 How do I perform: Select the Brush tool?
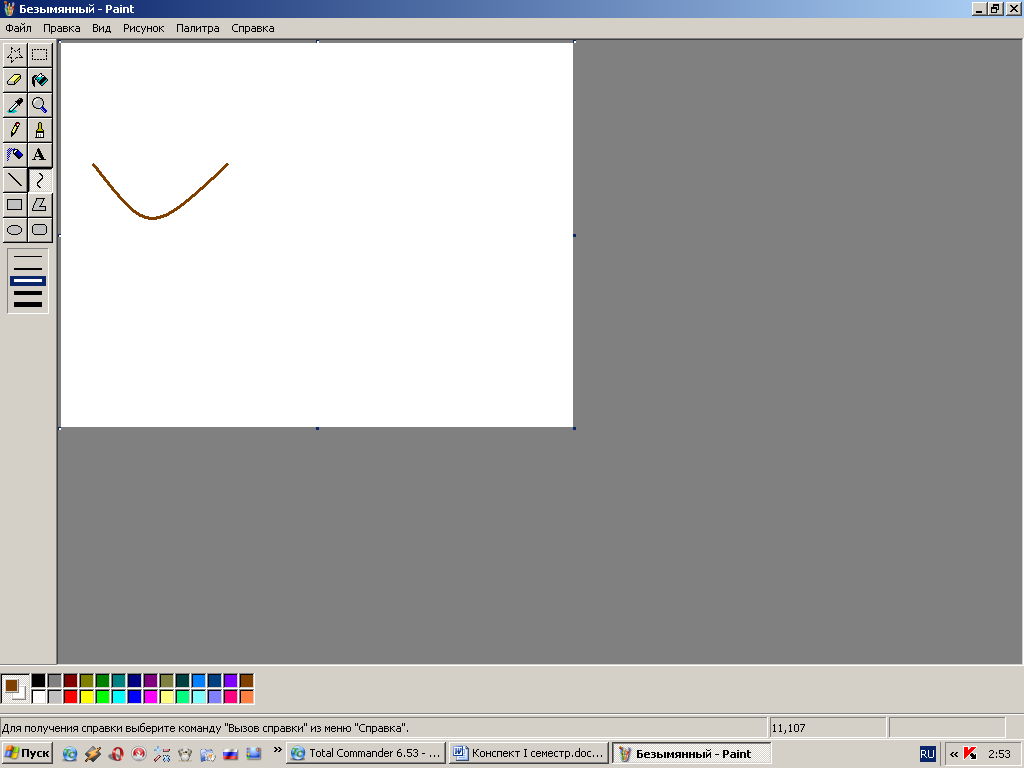40,129
